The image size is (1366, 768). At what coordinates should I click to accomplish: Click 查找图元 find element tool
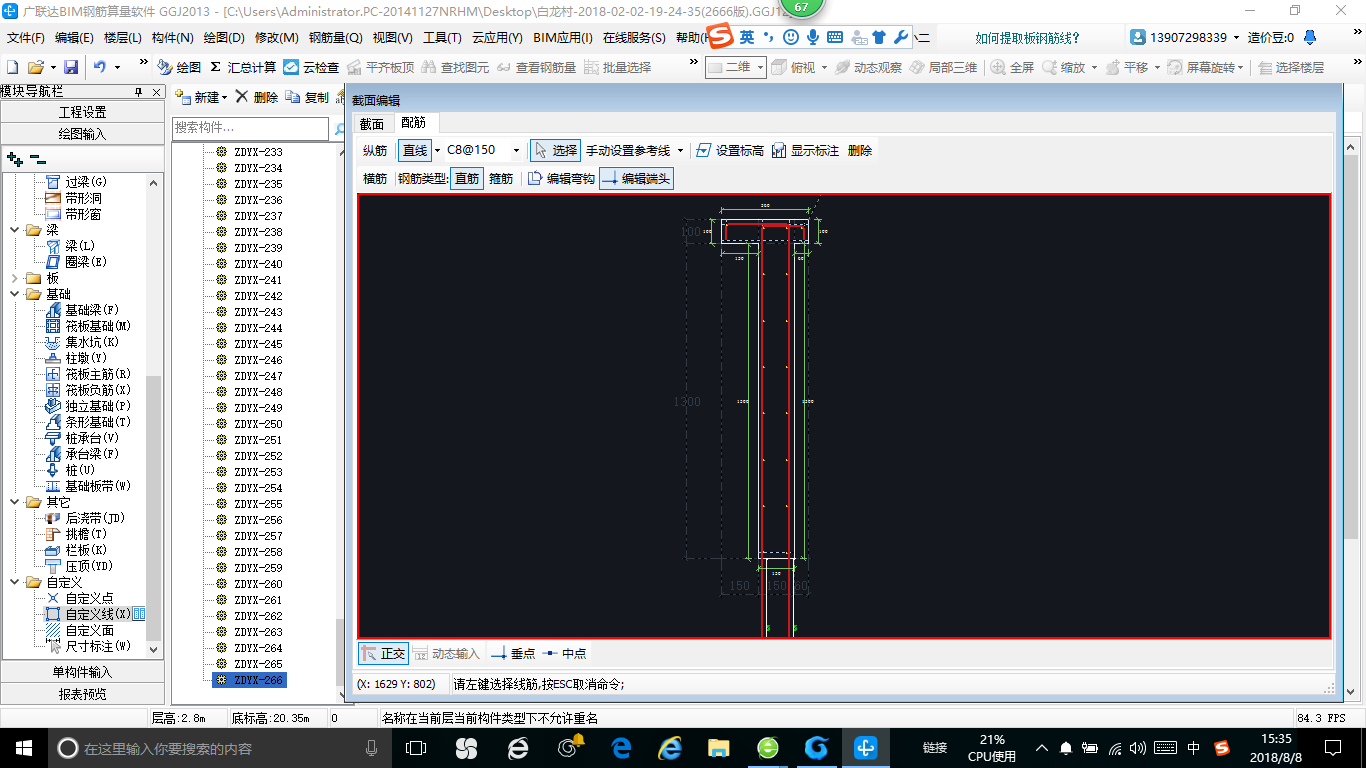pos(455,67)
